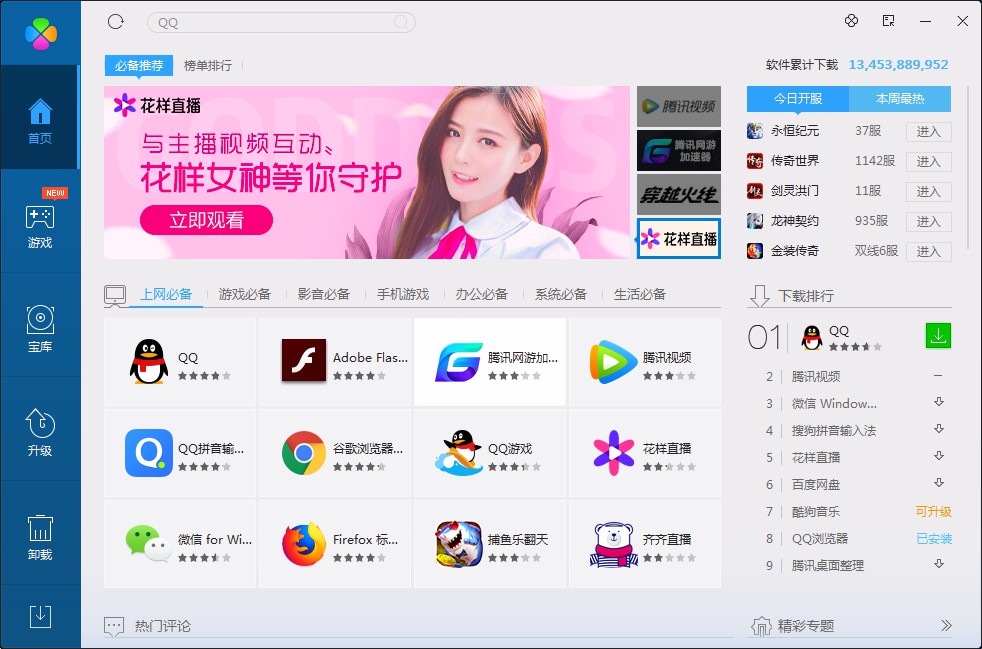Click 进入 for 剑灵洪门
Screen dimensions: 982x649
point(929,192)
